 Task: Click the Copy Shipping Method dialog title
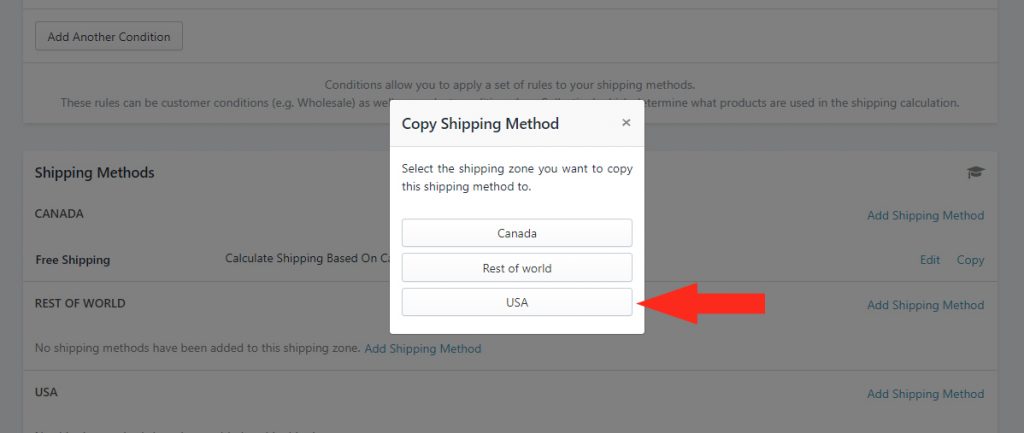(x=480, y=123)
